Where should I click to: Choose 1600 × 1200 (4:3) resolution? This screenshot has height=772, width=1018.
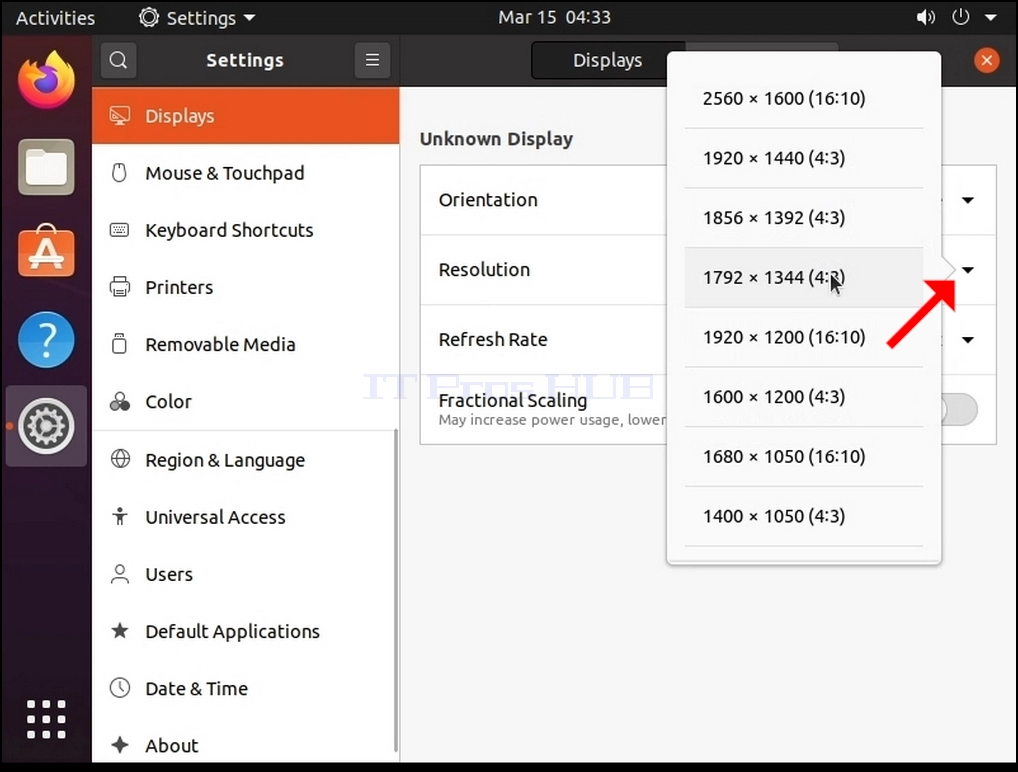point(804,397)
